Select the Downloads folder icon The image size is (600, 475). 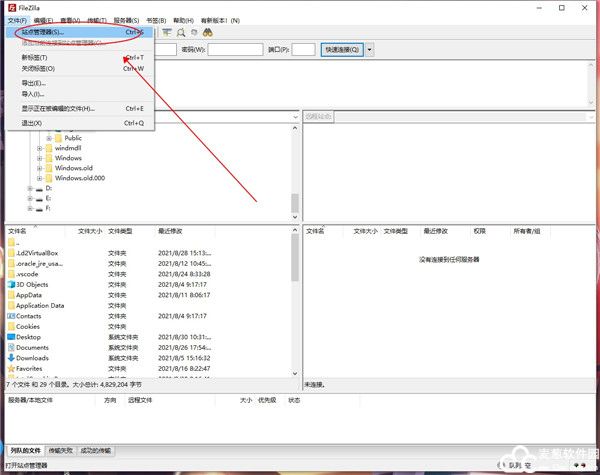[11, 358]
